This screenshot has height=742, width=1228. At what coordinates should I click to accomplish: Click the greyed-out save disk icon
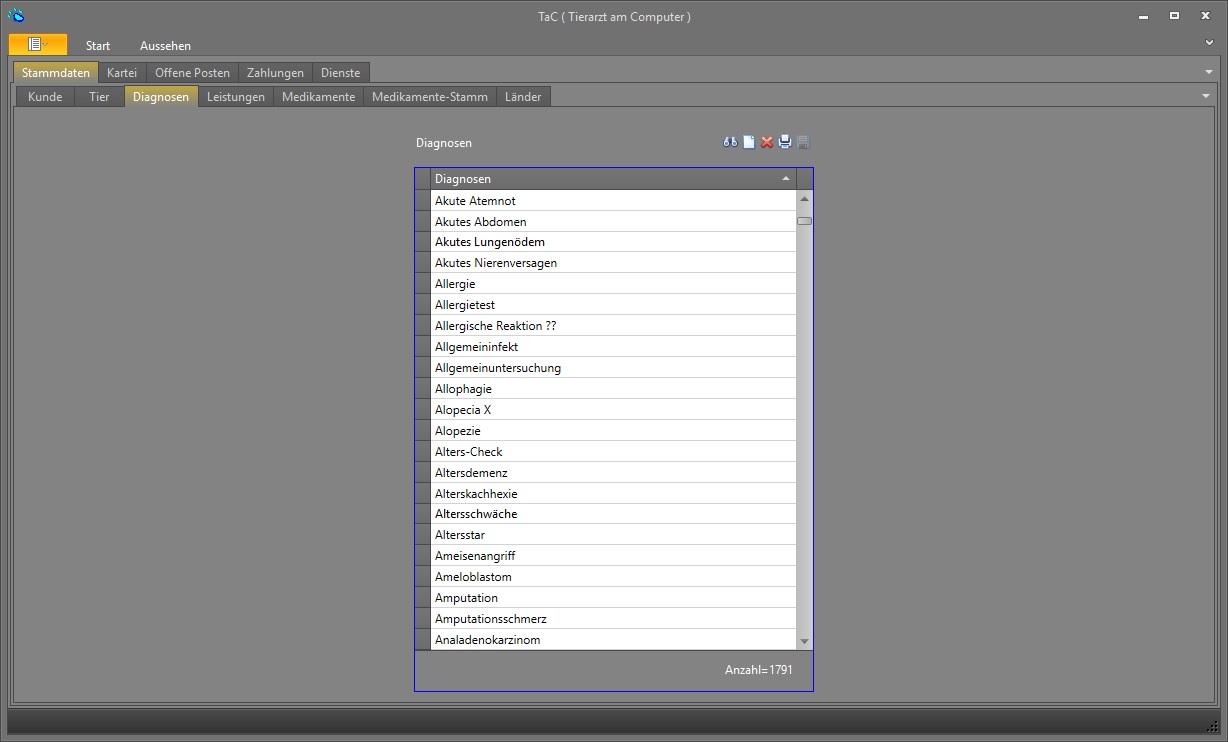tap(803, 142)
